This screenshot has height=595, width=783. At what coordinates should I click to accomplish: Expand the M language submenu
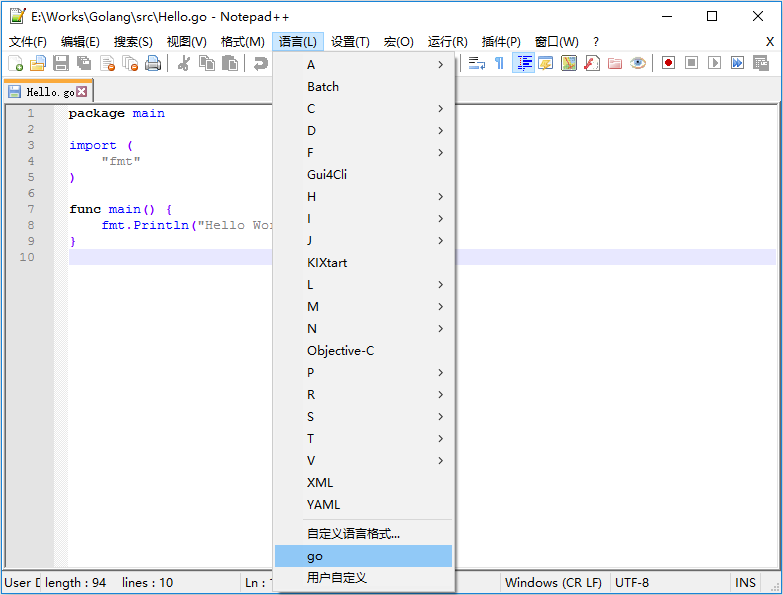[364, 306]
